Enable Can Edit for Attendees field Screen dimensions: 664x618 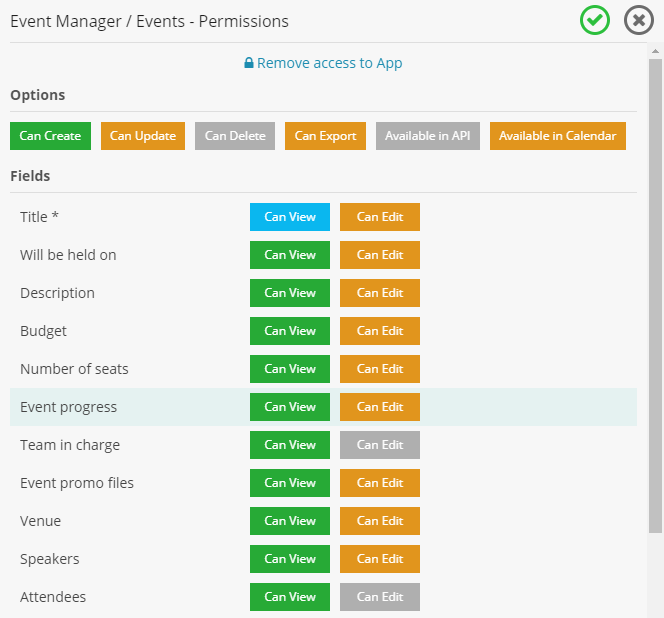(x=379, y=597)
